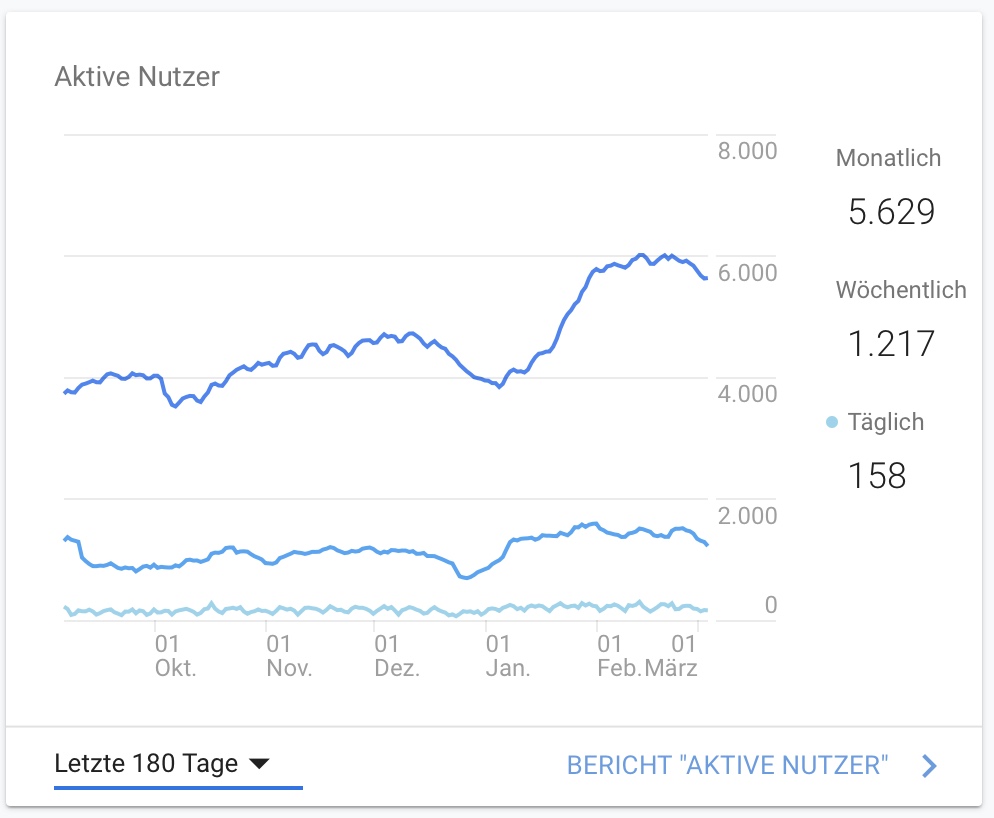Click the 01 Dez. date axis label

tap(397, 655)
